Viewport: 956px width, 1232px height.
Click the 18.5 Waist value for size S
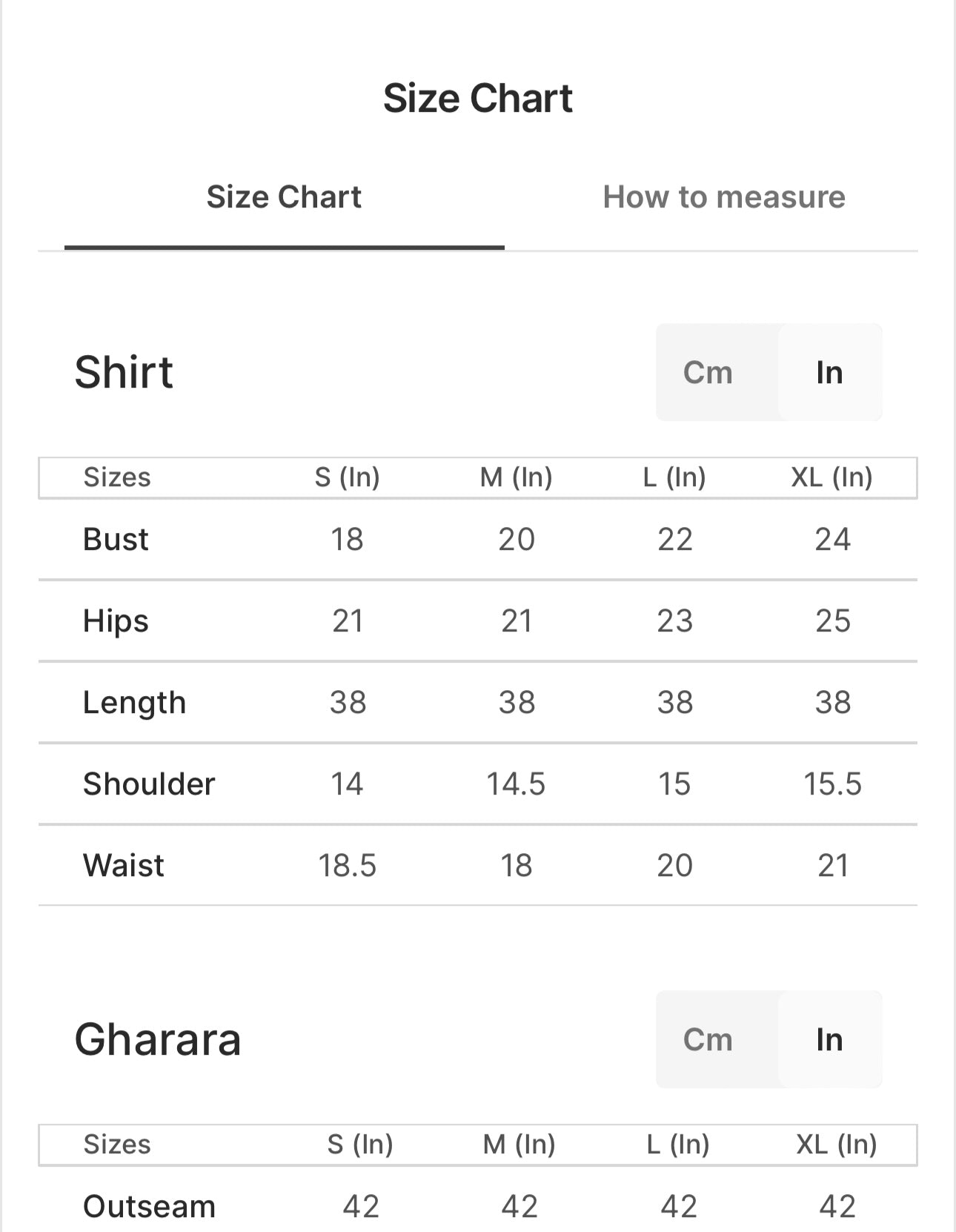(x=347, y=865)
